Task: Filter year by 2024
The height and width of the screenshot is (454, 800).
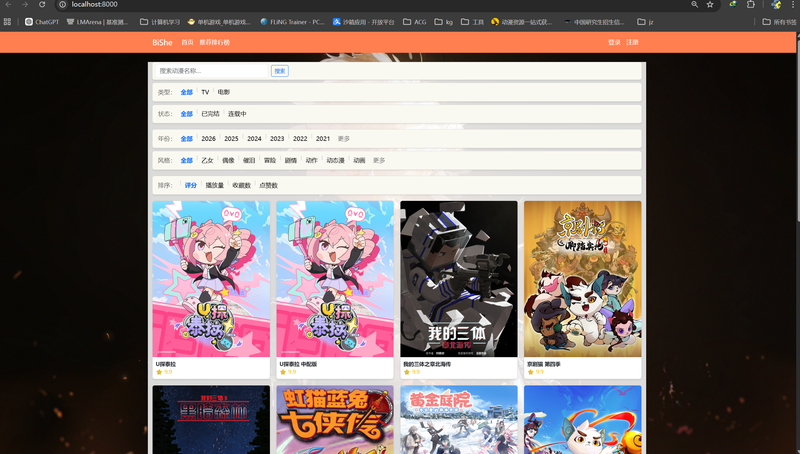Action: [x=254, y=139]
